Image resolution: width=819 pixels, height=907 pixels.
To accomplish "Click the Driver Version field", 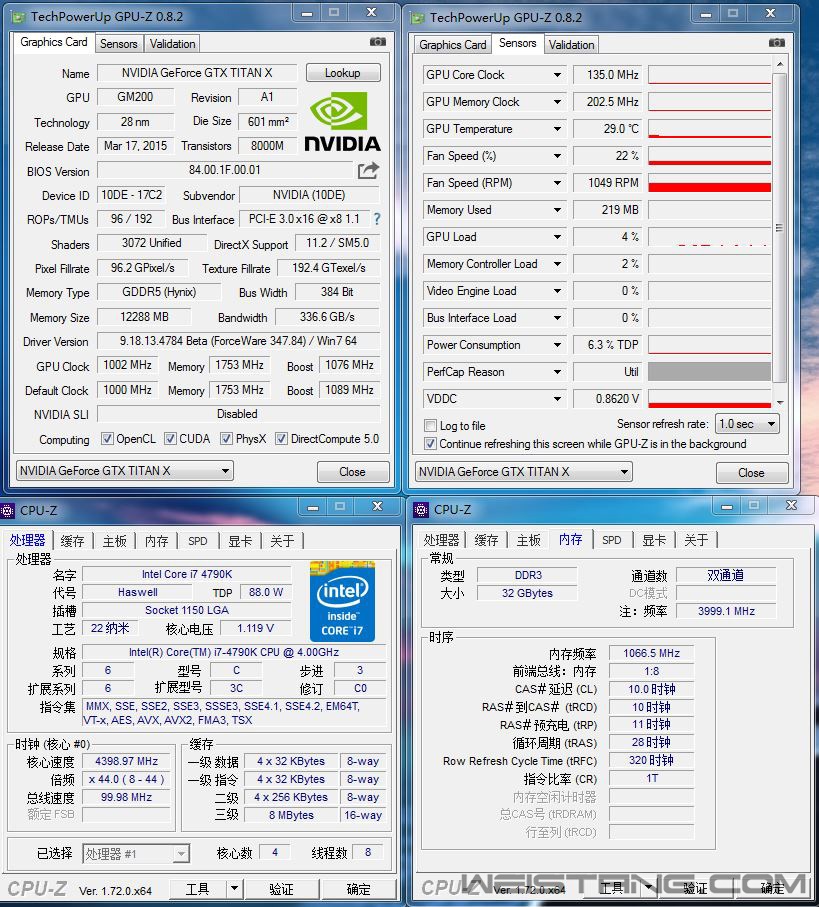I will (x=238, y=341).
